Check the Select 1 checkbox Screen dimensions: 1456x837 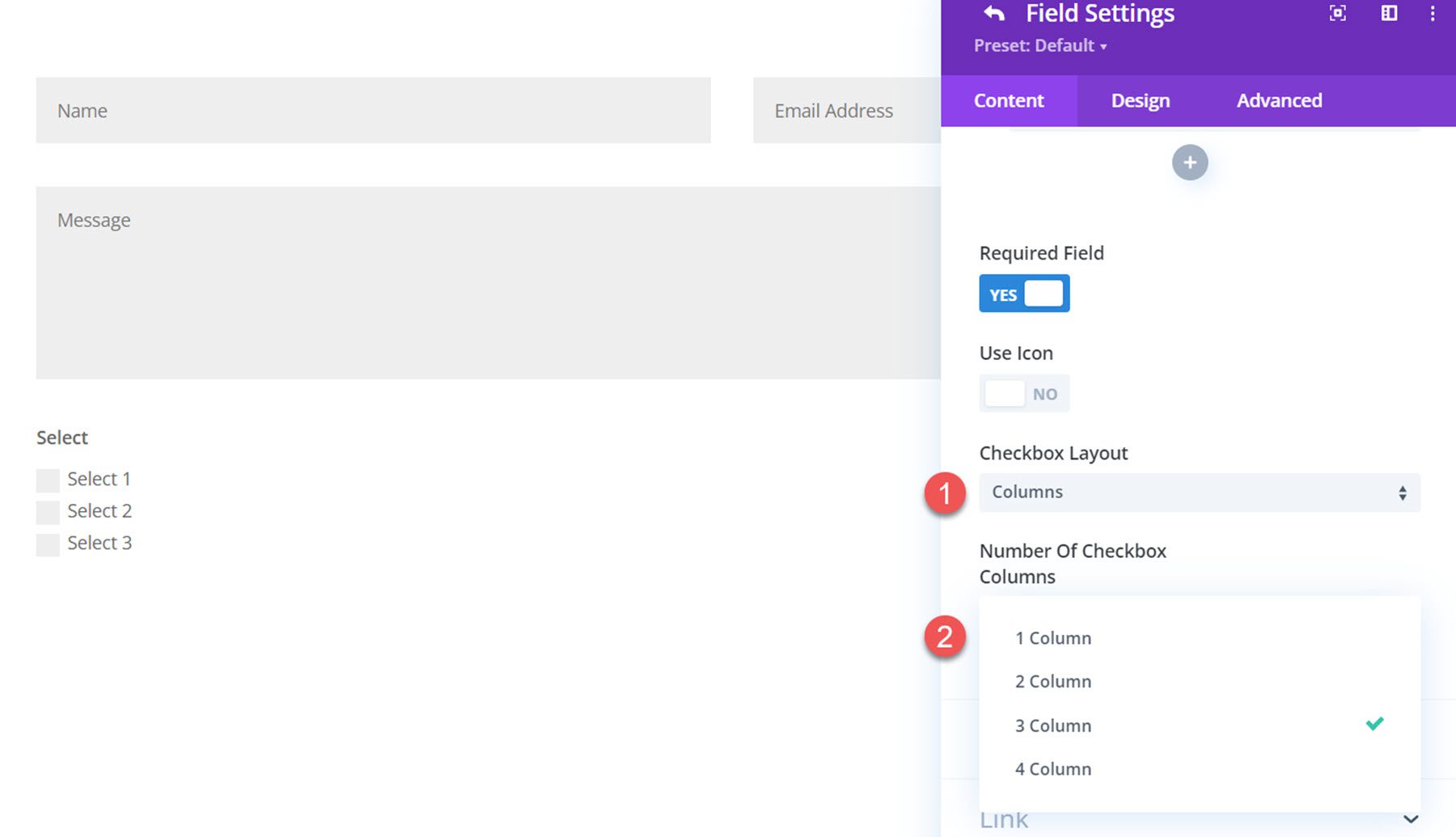[x=48, y=480]
